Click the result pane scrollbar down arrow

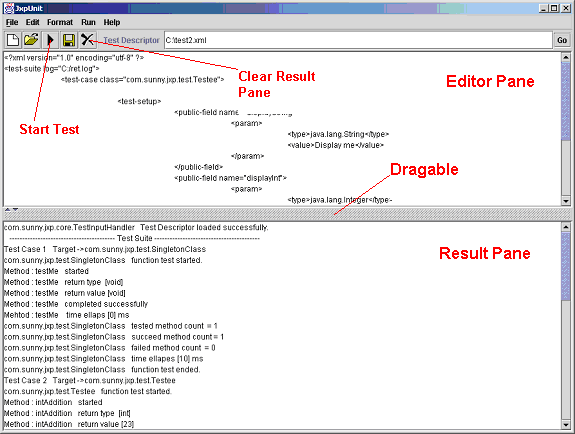point(566,425)
